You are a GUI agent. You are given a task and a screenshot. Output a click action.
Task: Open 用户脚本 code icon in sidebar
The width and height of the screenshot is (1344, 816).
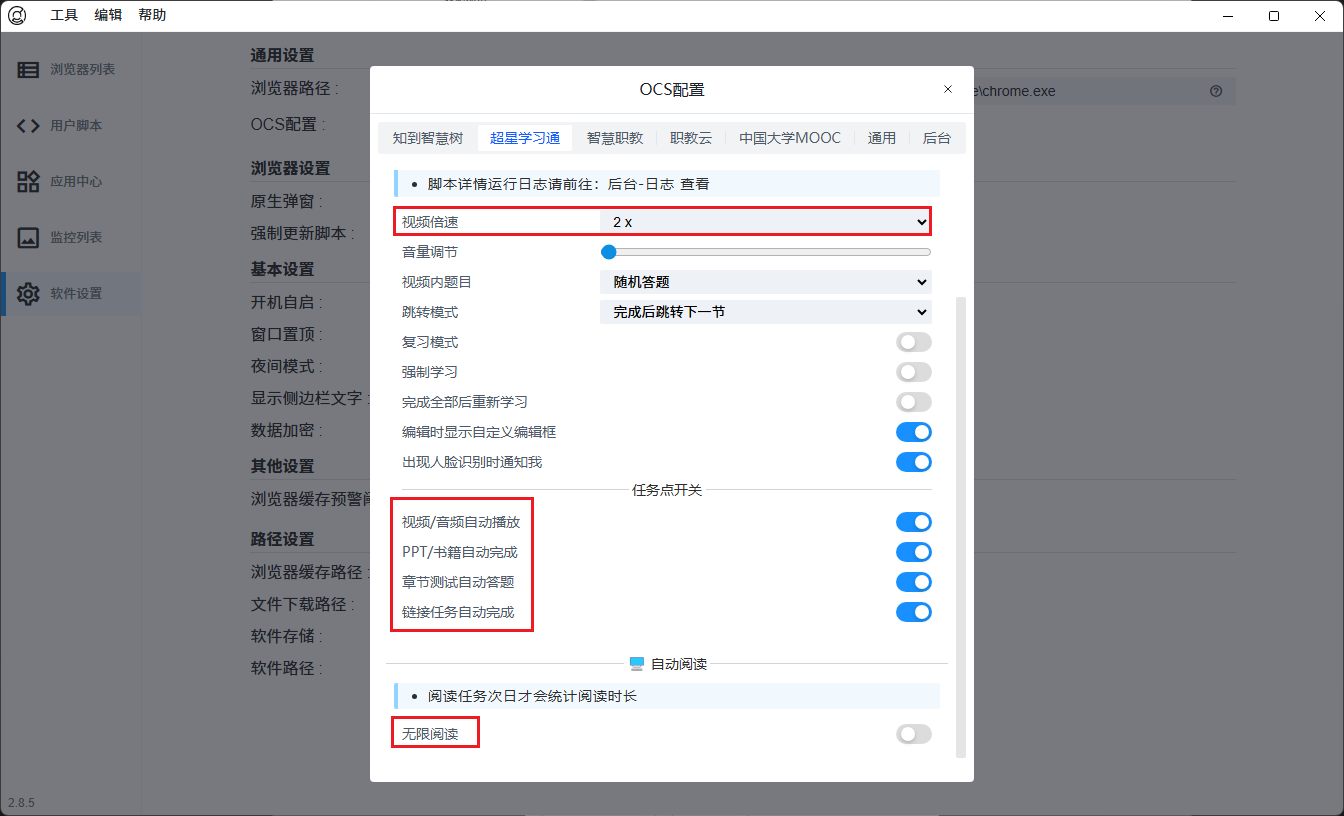28,126
